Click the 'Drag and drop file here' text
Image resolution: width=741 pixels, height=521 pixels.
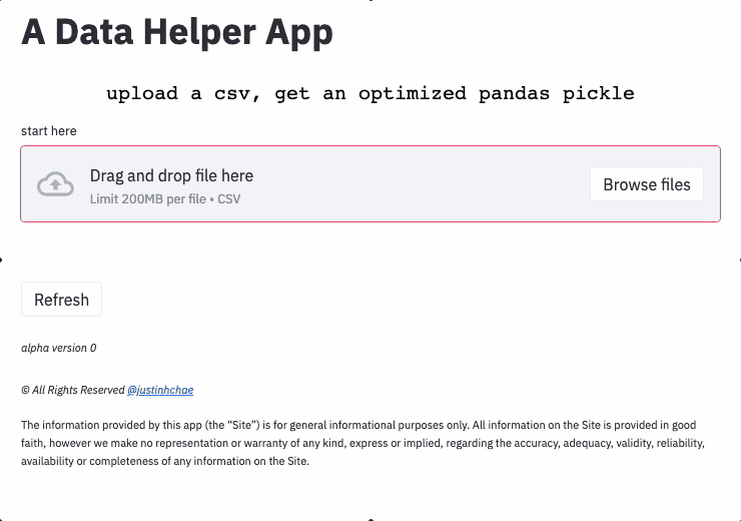(171, 176)
